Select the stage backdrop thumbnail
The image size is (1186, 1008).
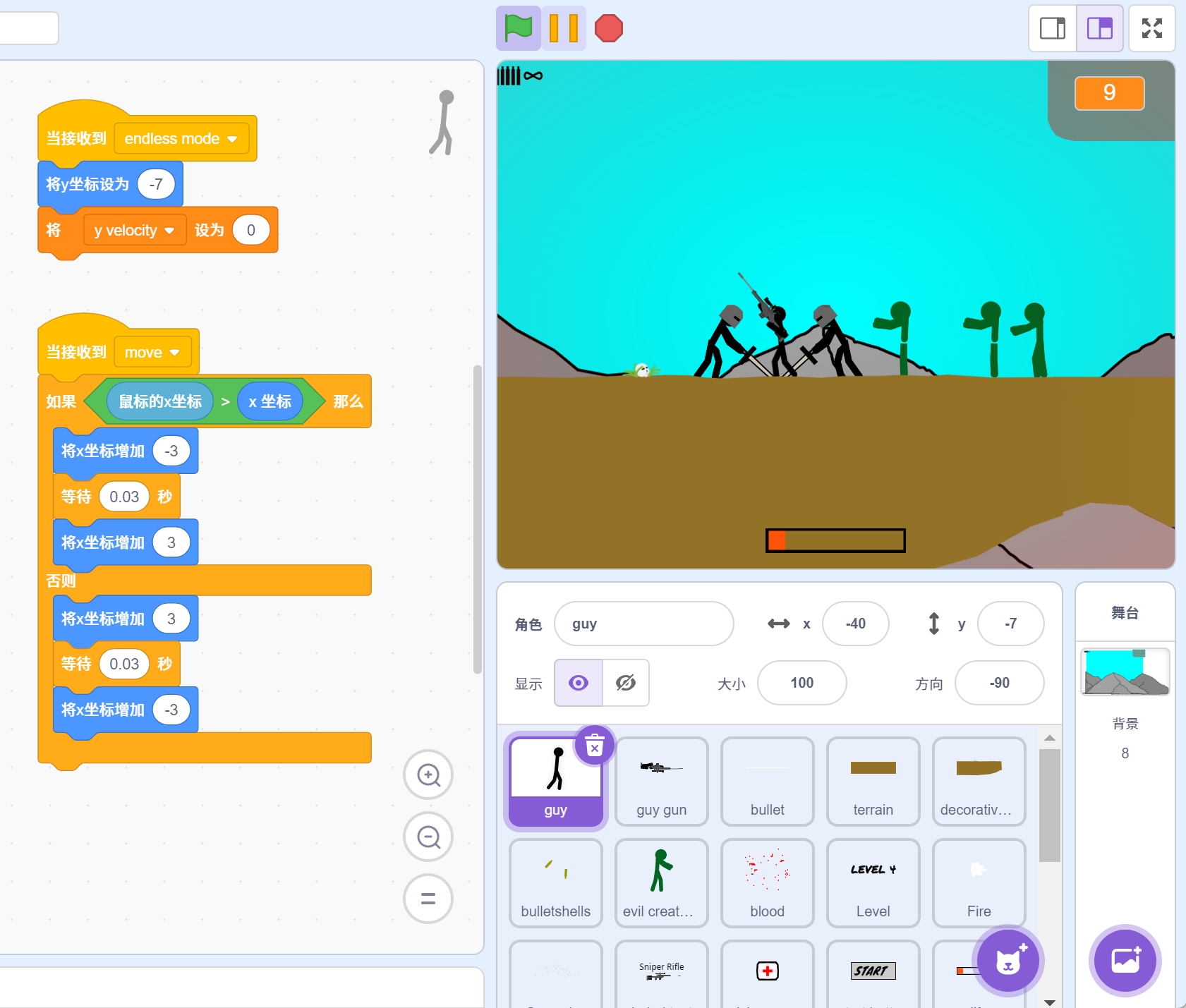tap(1125, 672)
